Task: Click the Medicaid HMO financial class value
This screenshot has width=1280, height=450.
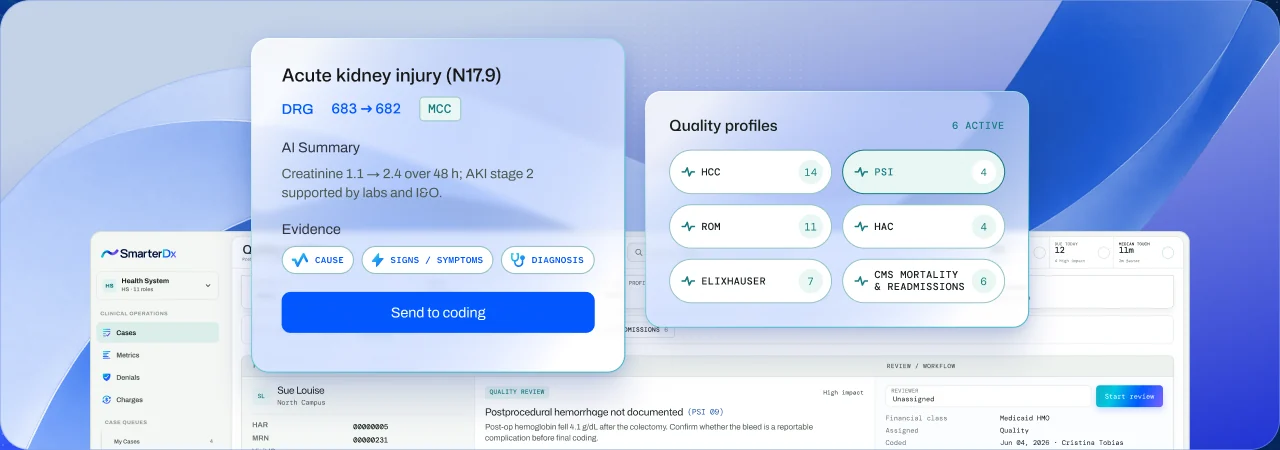Action: (1024, 418)
